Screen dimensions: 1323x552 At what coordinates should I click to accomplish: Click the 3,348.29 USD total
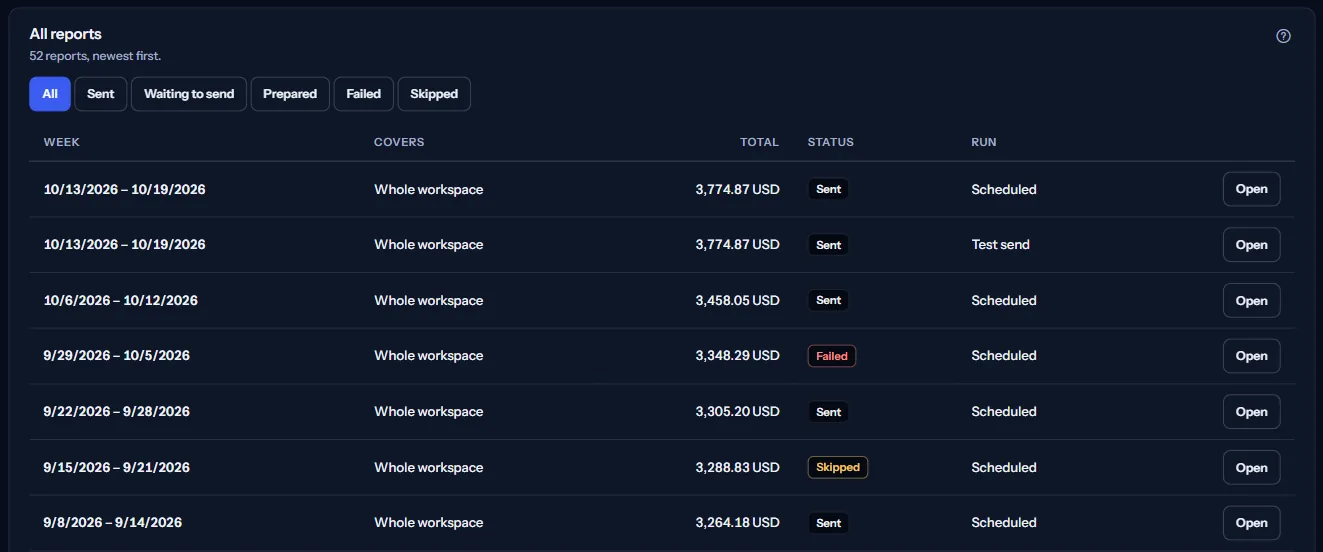(x=737, y=356)
